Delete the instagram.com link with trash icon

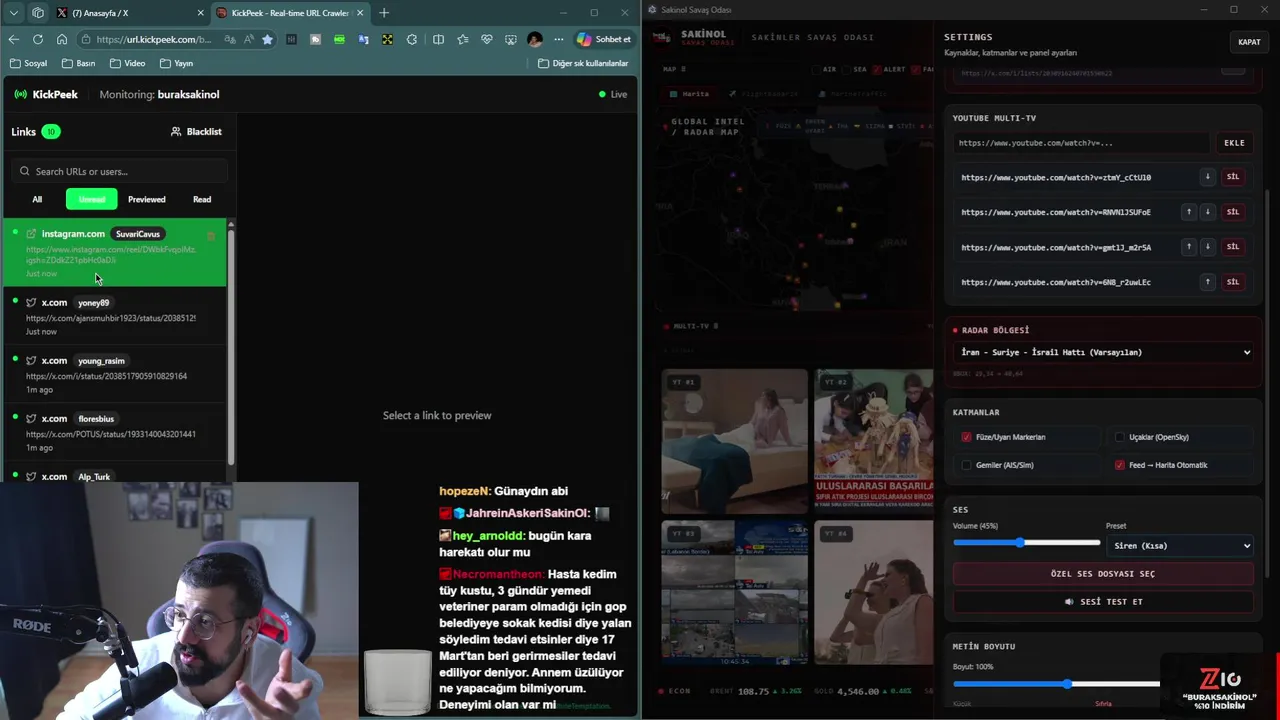(x=211, y=236)
